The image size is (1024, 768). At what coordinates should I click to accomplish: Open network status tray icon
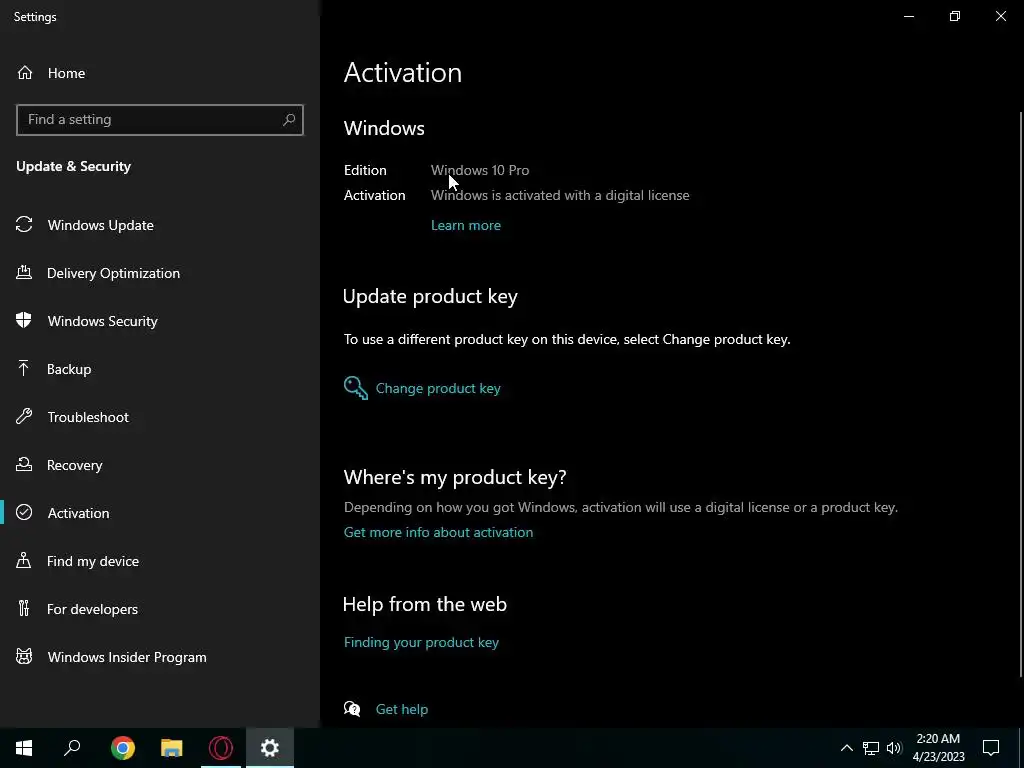point(871,748)
